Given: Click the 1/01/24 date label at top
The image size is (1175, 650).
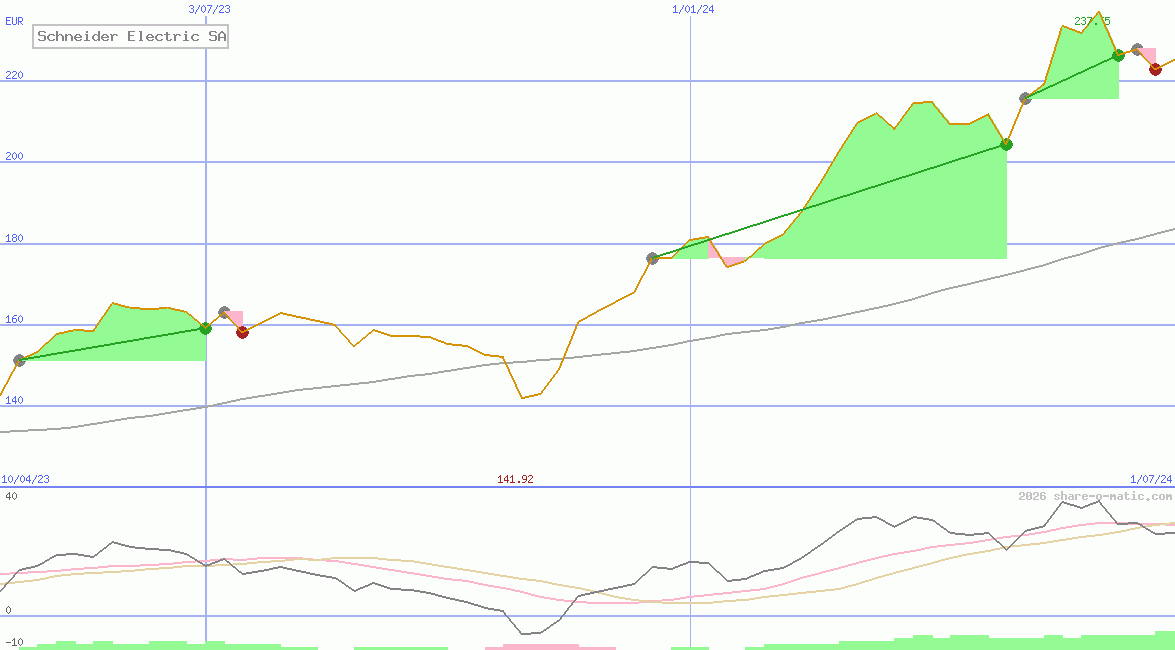Looking at the screenshot, I should coord(693,9).
